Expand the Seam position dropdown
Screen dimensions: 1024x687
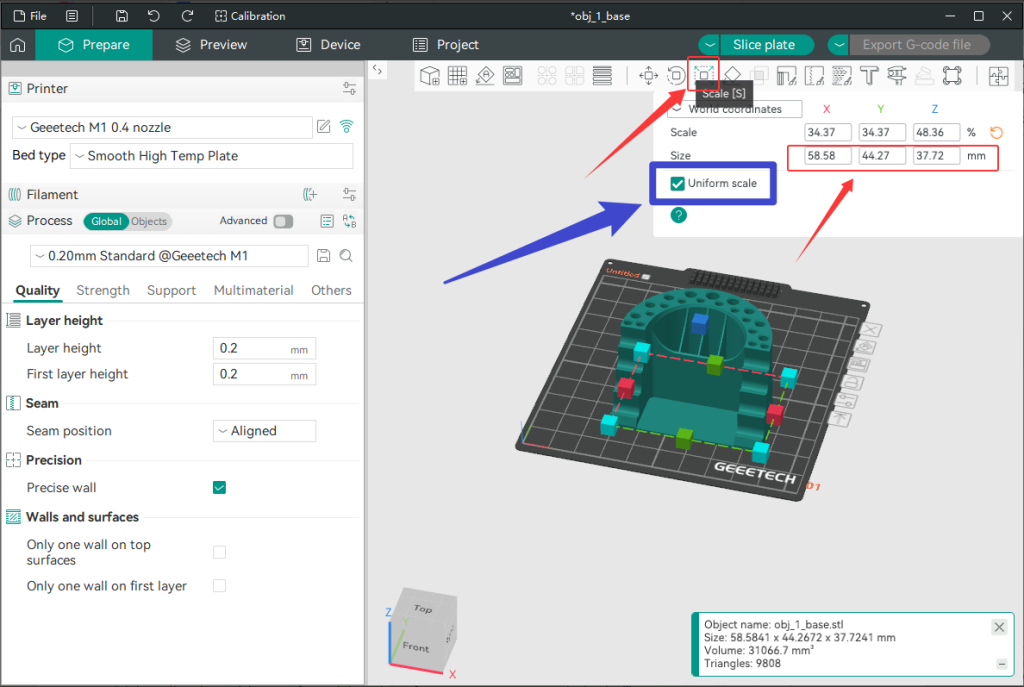(265, 431)
